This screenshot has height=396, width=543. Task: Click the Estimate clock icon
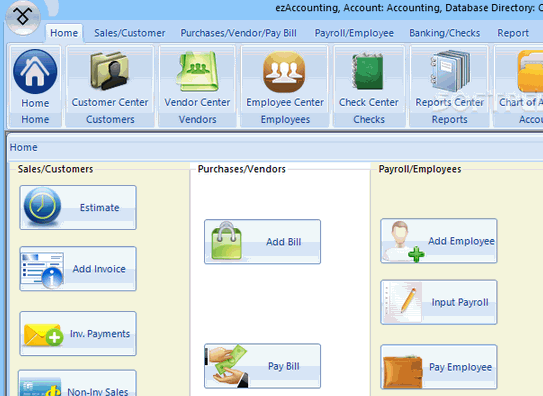point(42,207)
